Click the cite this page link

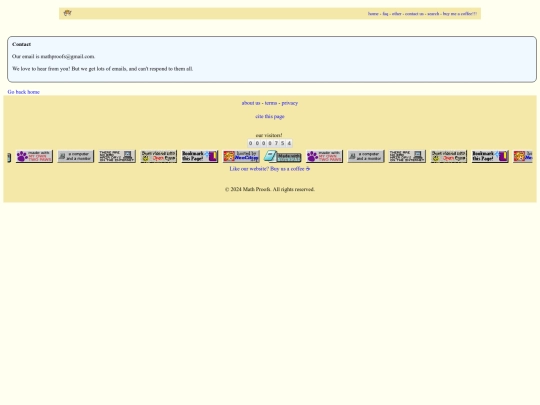[x=270, y=116]
